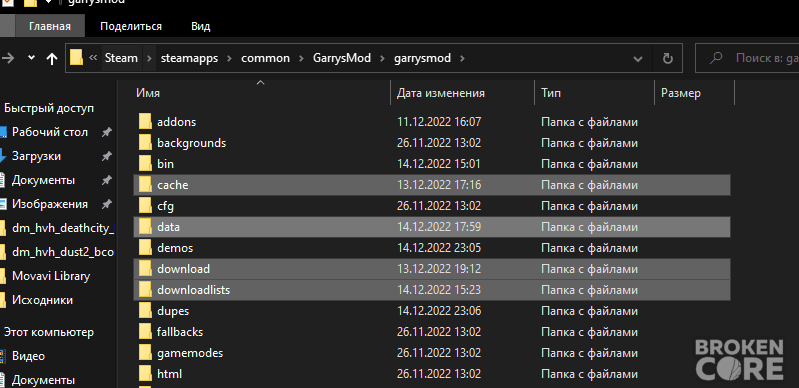Open dm_hvh_deathcity folder in sidebar

point(63,228)
